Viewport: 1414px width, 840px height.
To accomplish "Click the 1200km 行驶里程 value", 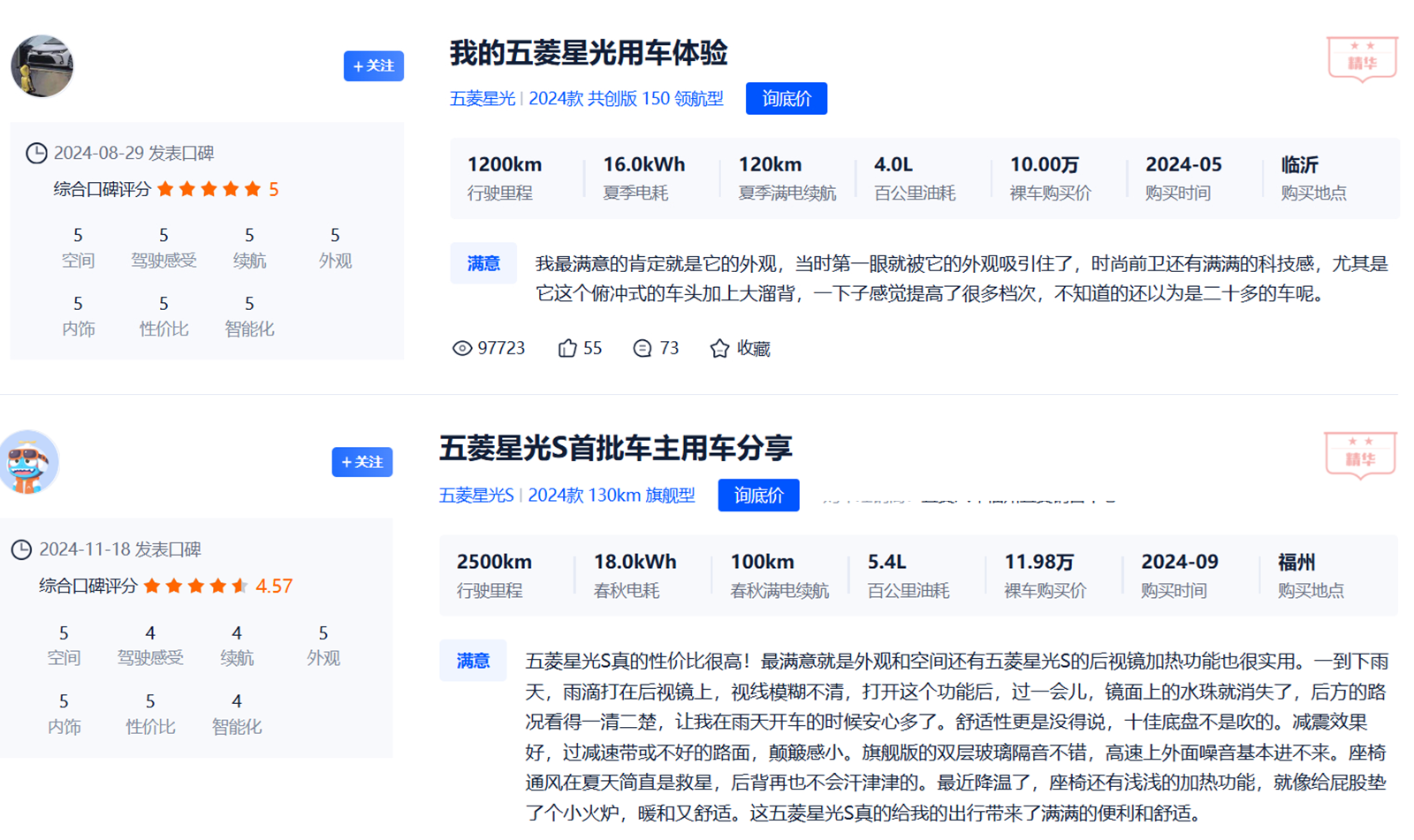I will [x=505, y=165].
